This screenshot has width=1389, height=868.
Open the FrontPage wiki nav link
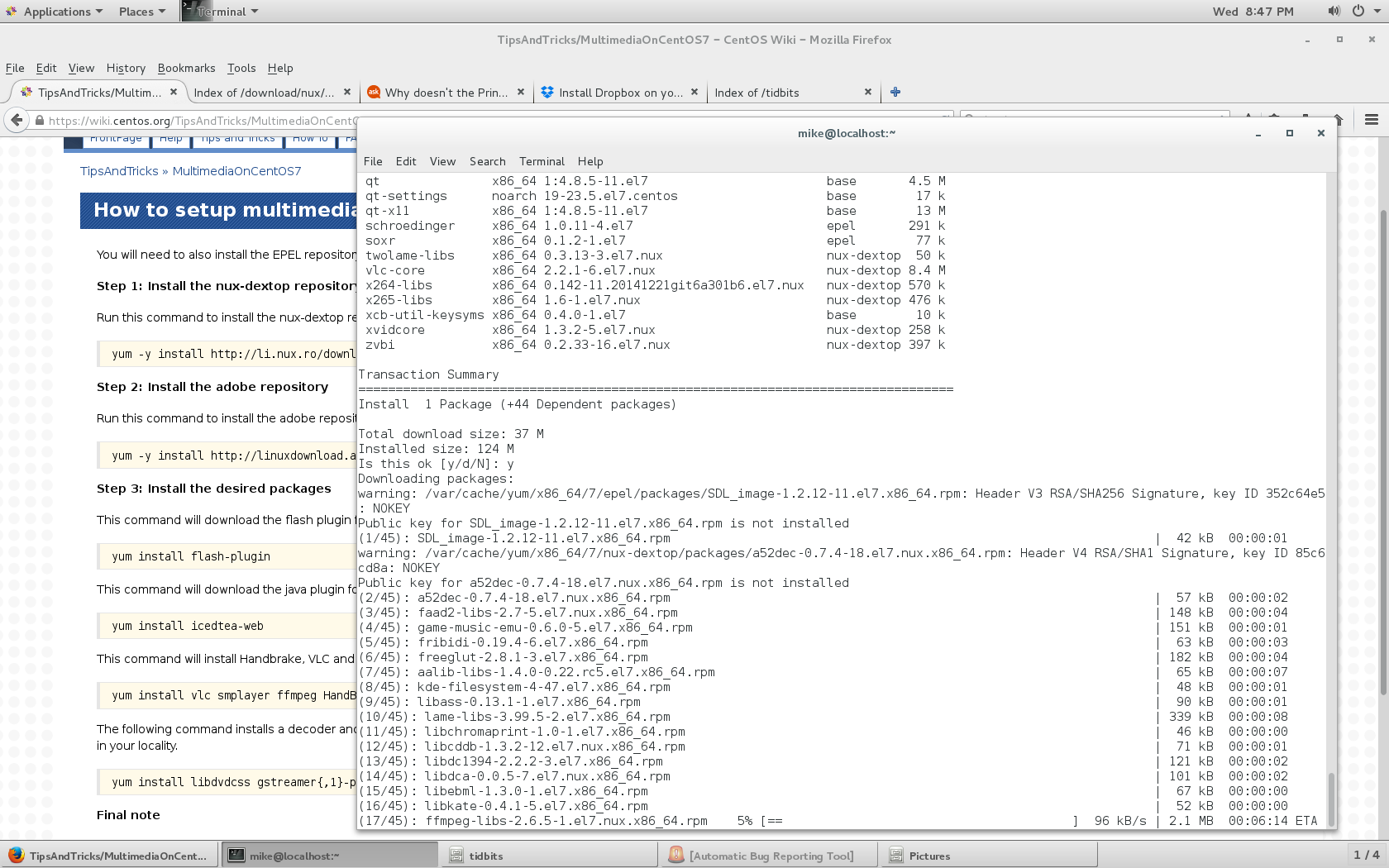(115, 141)
